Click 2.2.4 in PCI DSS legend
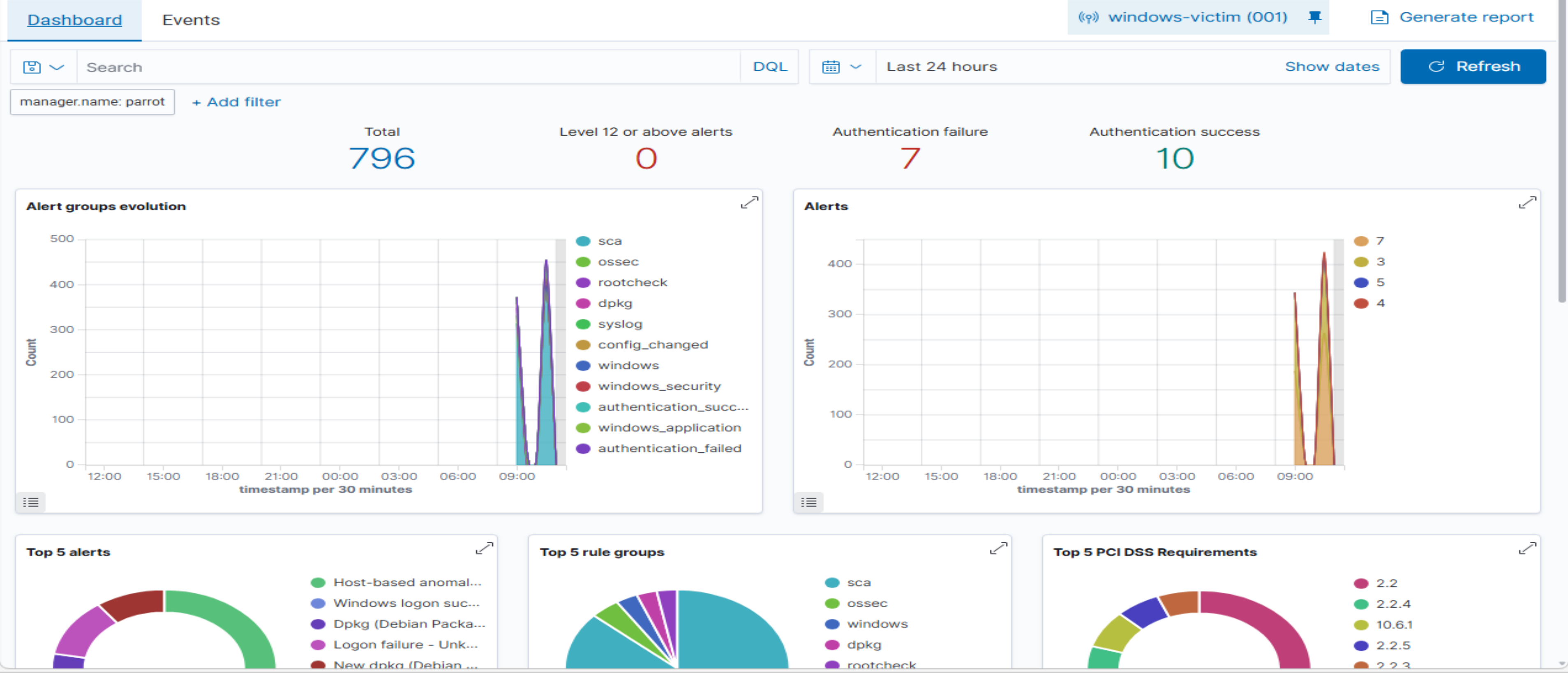 (x=1392, y=604)
